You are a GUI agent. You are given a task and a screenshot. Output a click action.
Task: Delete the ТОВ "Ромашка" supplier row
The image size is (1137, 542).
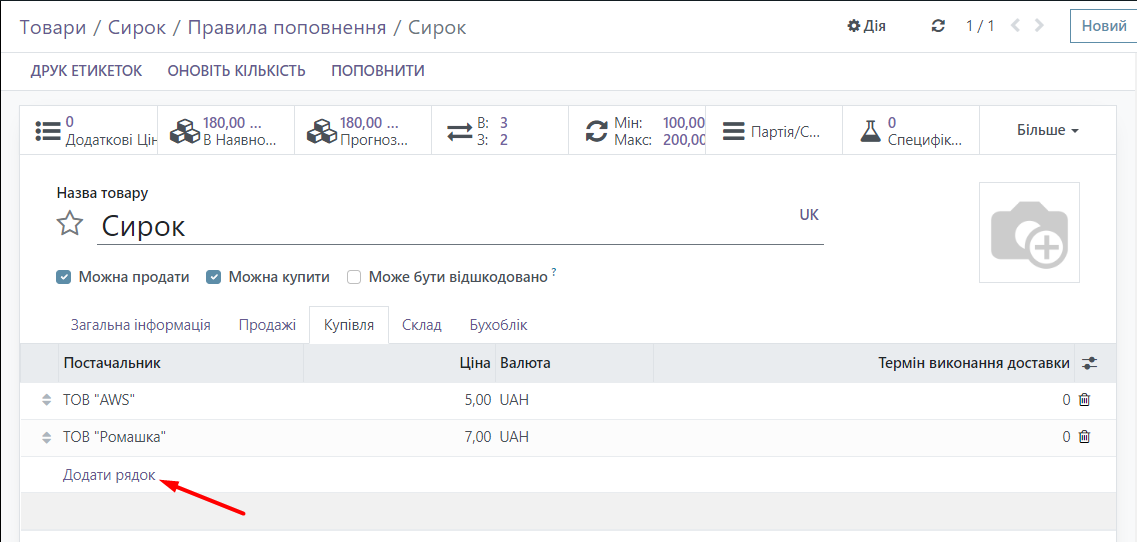[x=1084, y=437]
